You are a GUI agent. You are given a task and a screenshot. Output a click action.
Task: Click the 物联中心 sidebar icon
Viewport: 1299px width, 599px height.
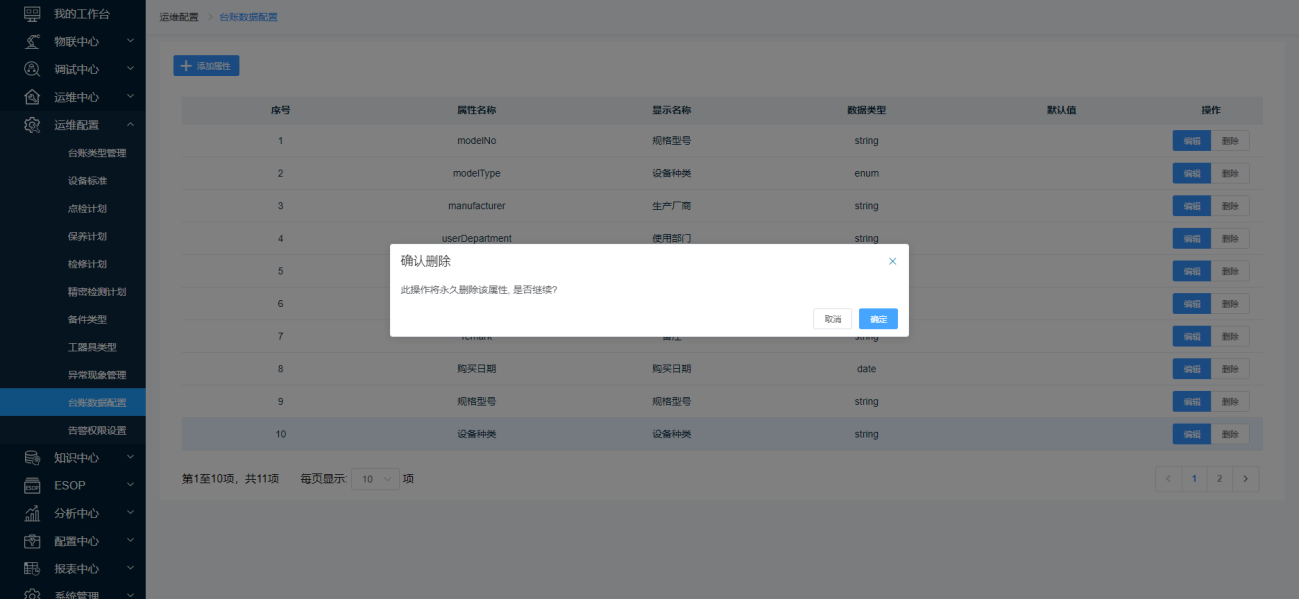pos(32,42)
